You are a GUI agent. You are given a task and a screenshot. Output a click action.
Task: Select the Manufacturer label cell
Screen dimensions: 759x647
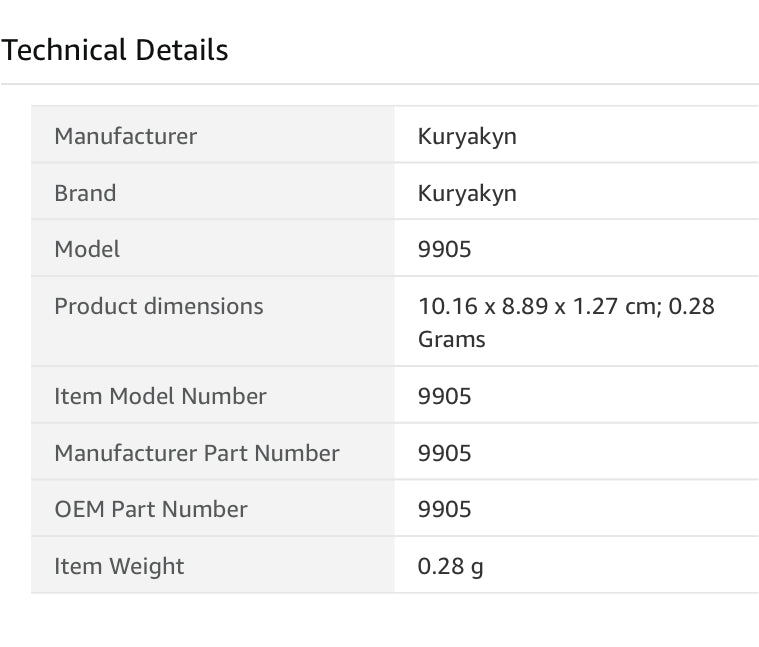click(125, 136)
